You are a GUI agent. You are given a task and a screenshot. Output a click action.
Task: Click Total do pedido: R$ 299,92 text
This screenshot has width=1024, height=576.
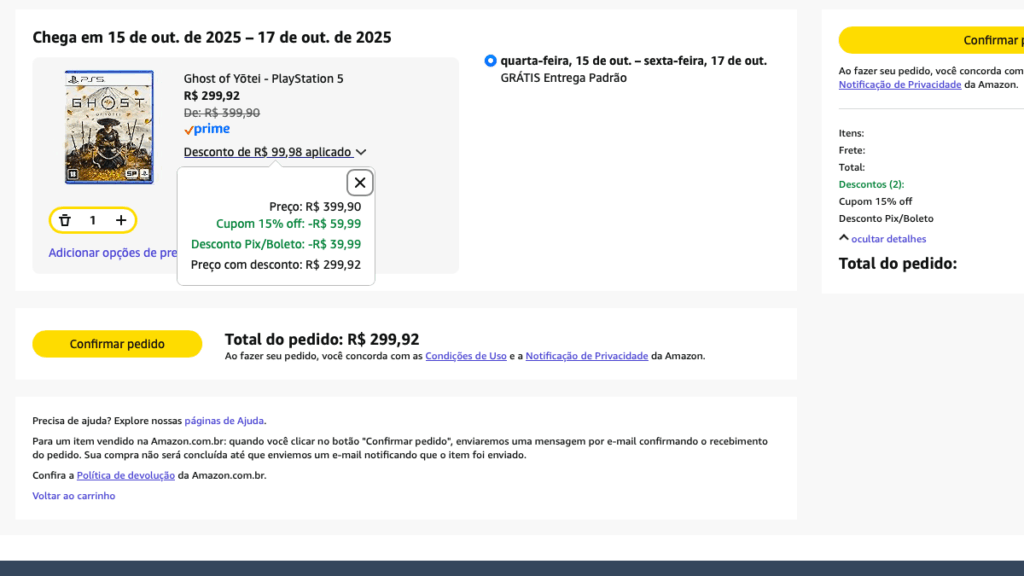(322, 340)
